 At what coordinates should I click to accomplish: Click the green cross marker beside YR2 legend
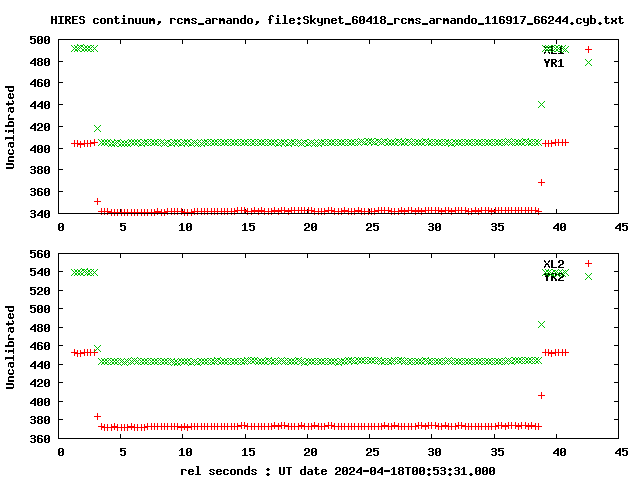coord(588,276)
